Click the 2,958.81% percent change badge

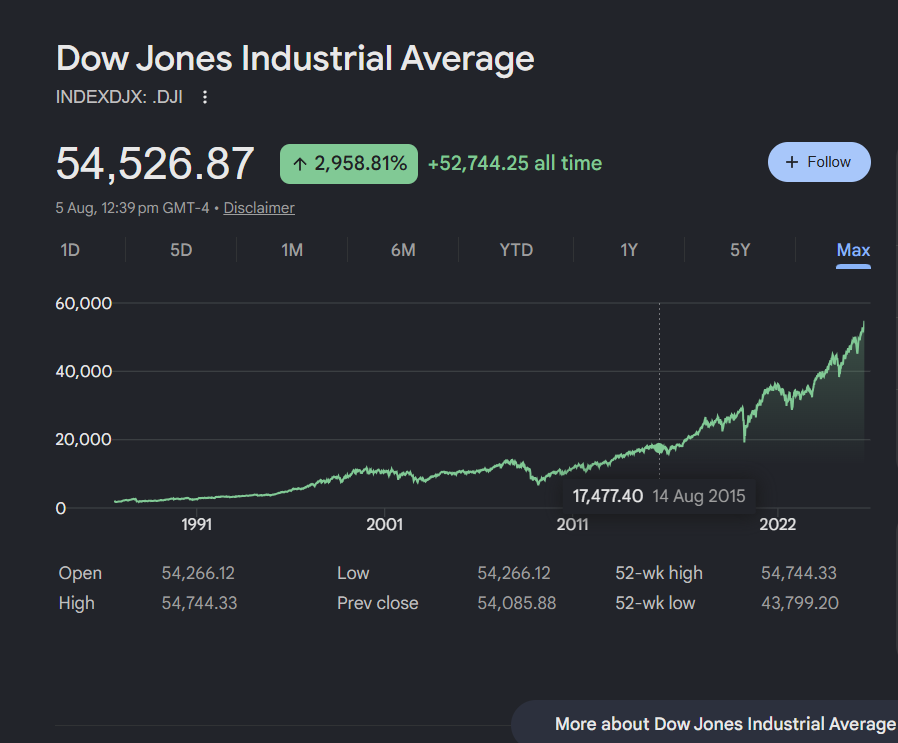(349, 164)
